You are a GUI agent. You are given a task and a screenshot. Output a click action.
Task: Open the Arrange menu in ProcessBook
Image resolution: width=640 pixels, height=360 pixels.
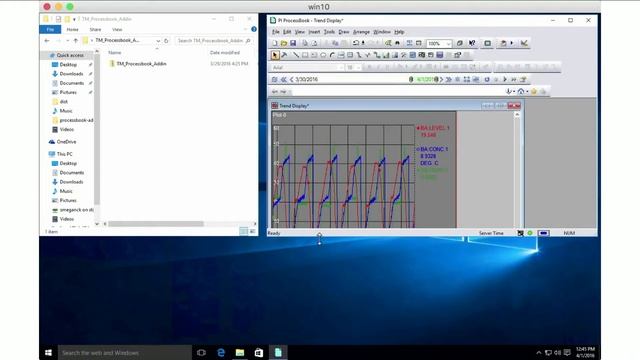[x=361, y=32]
